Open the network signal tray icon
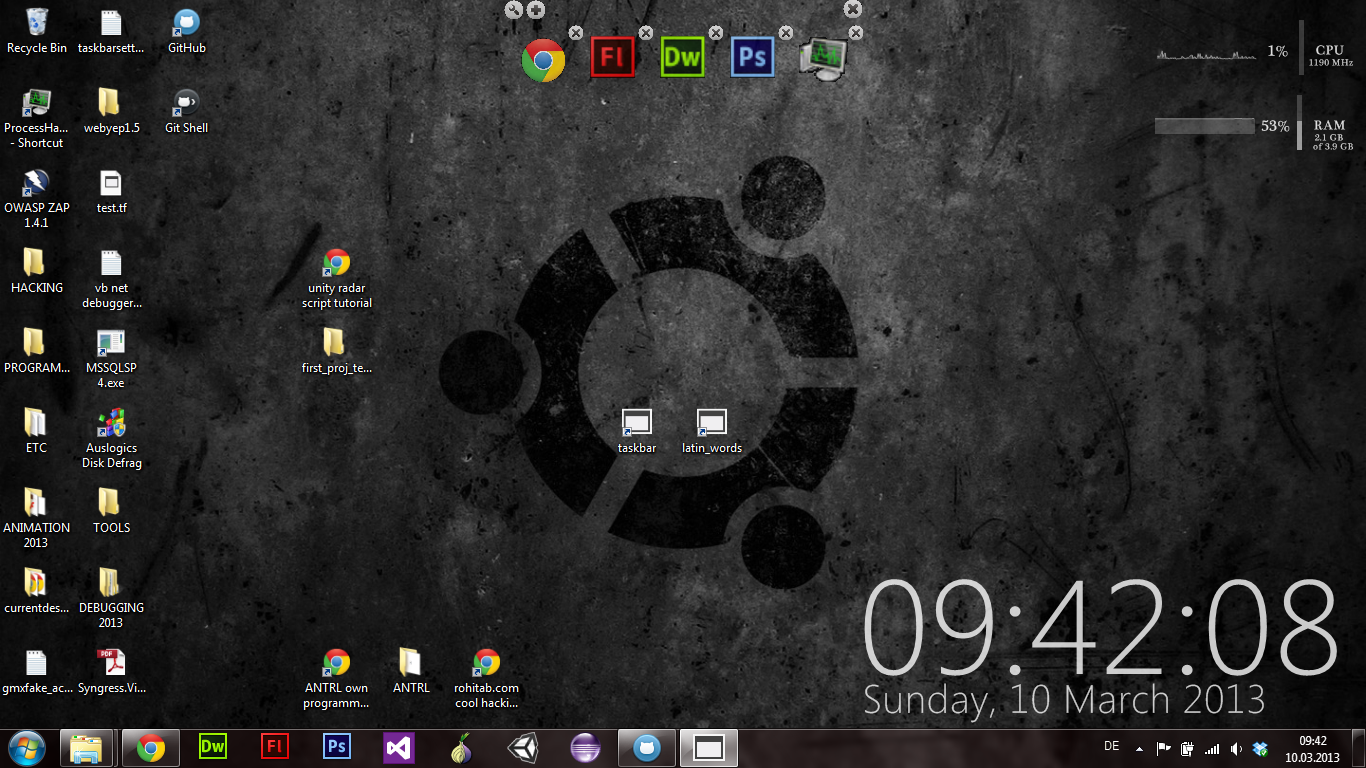 1212,749
